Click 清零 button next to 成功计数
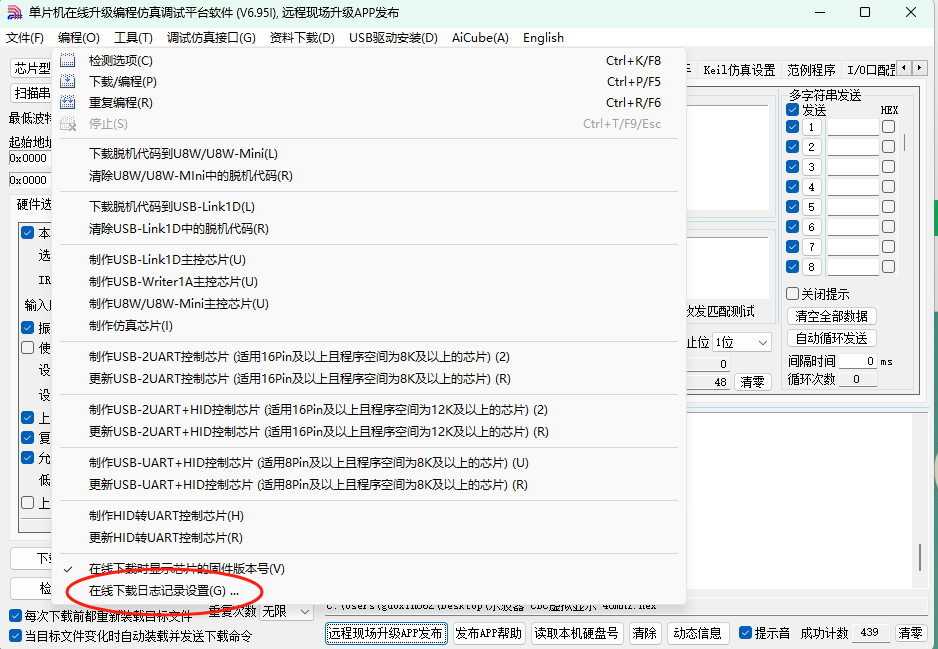Screen dimensions: 938x649 (x=910, y=633)
